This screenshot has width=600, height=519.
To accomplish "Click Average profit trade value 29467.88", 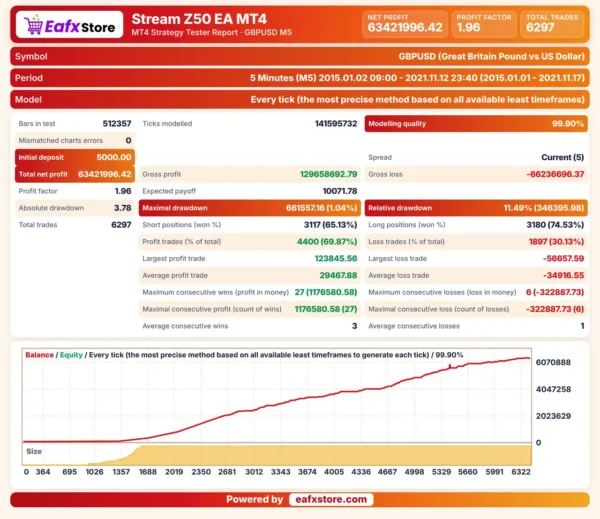I will [338, 275].
